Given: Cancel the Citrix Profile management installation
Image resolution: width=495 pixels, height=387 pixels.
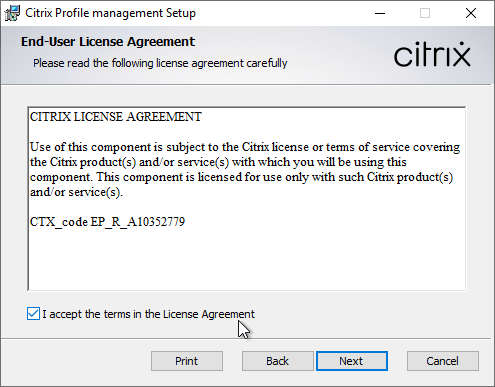Looking at the screenshot, I should tap(443, 361).
